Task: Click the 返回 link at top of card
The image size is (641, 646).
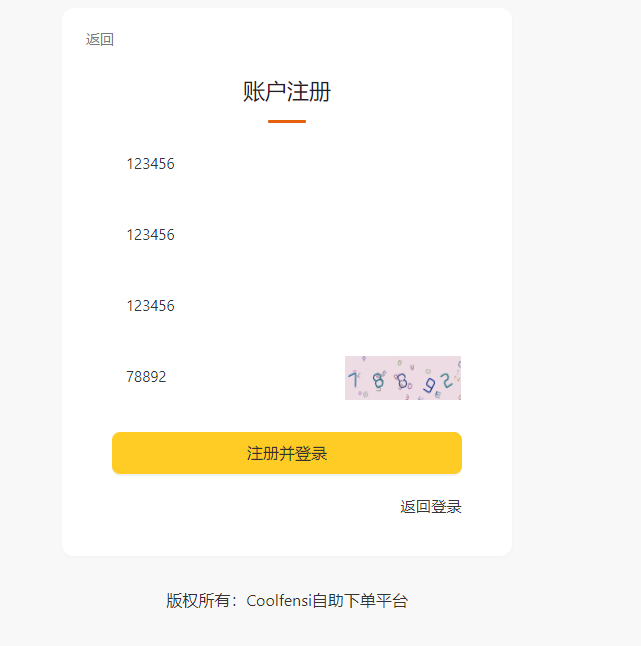Action: click(x=99, y=40)
